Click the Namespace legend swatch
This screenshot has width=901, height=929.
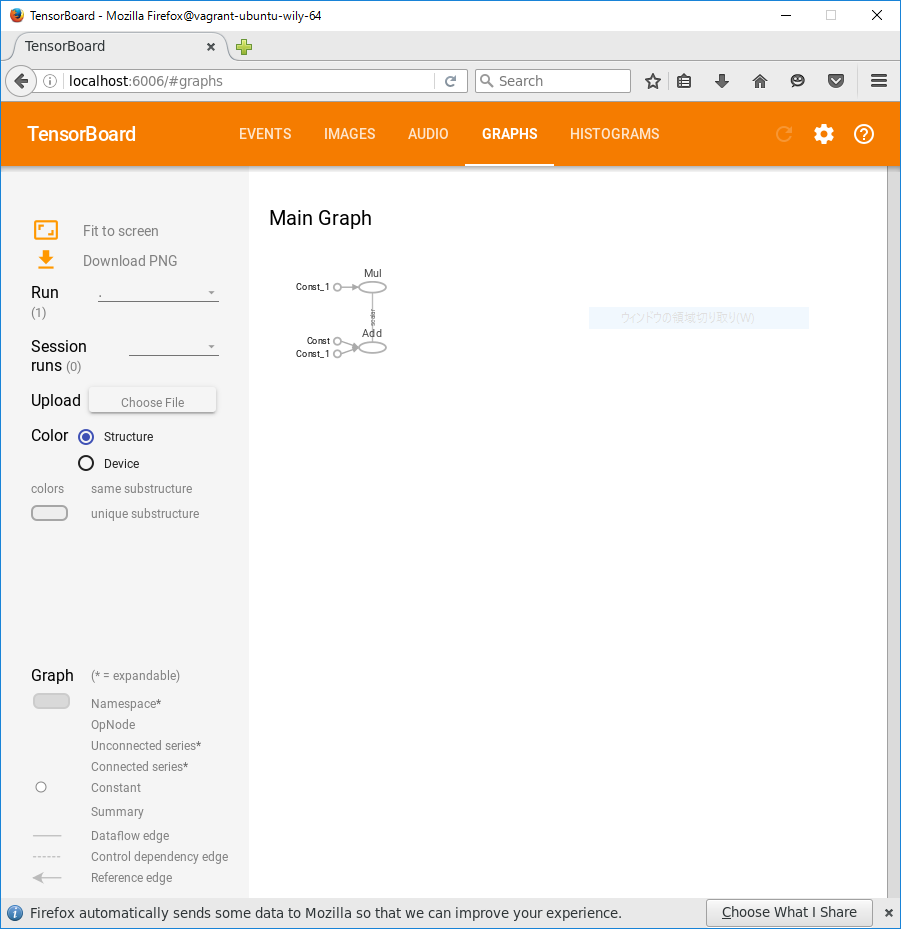(52, 701)
